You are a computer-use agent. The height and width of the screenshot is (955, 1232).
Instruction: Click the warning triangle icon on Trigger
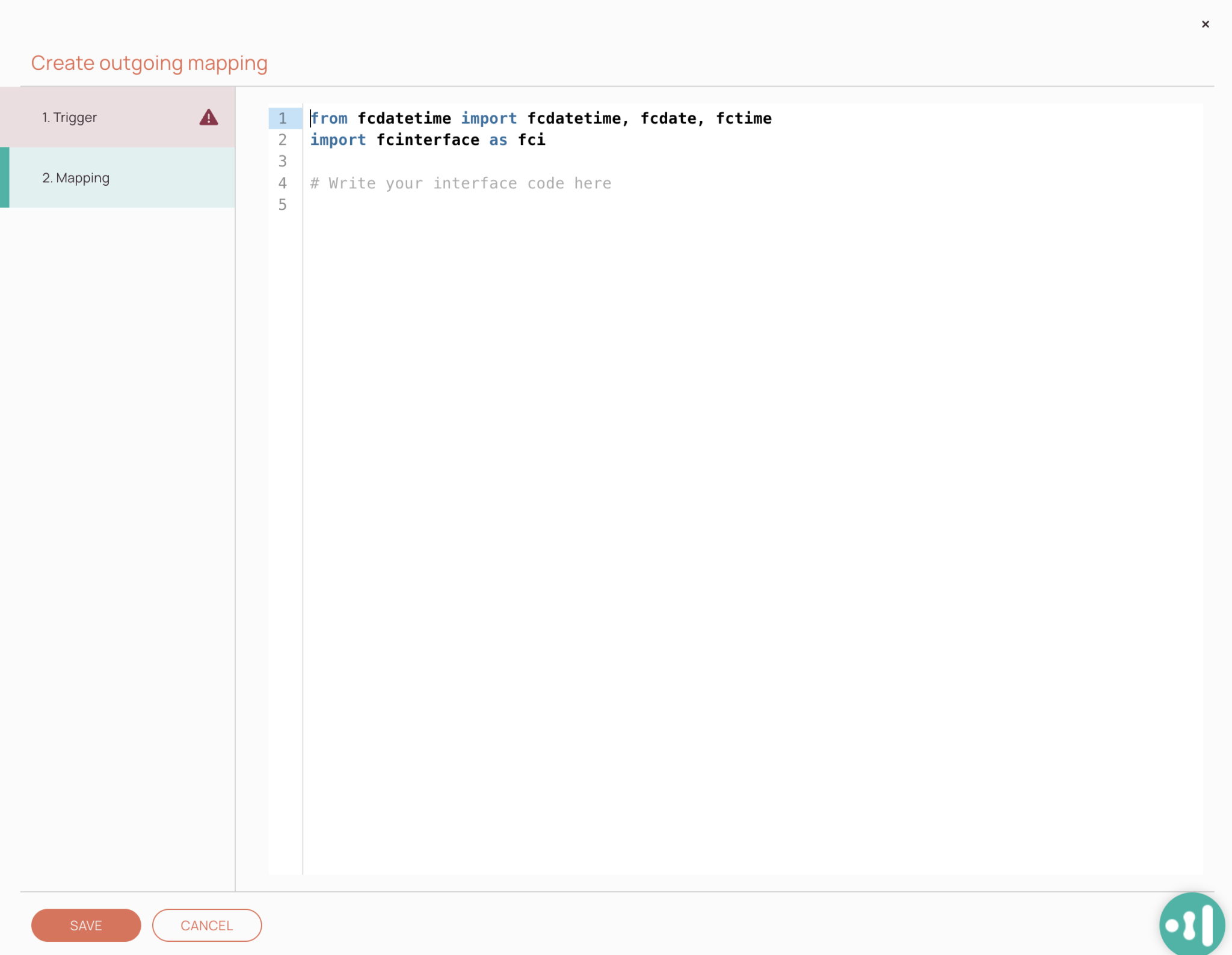pos(209,117)
